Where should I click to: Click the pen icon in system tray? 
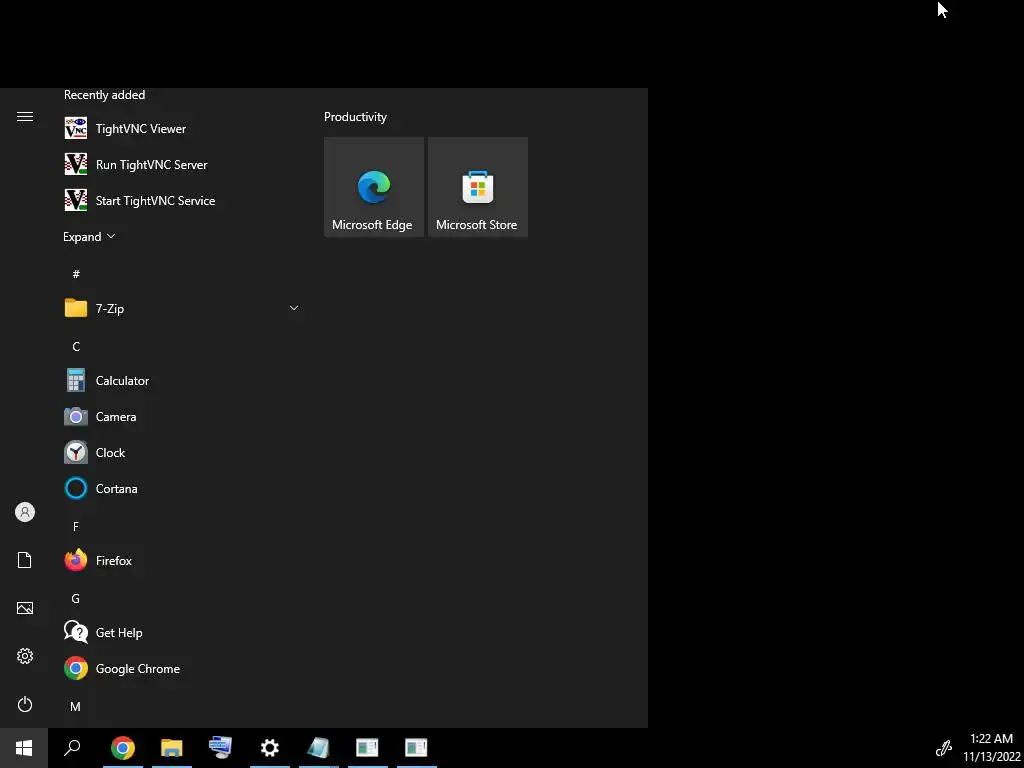(944, 748)
